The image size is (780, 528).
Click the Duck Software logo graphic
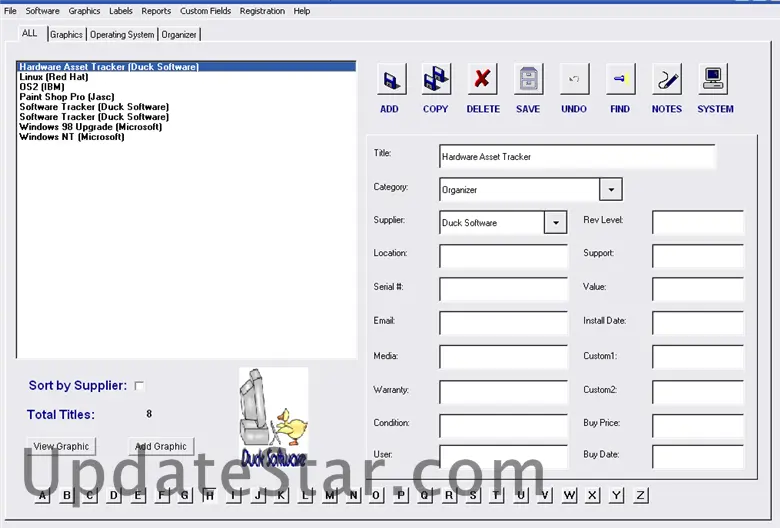point(274,417)
